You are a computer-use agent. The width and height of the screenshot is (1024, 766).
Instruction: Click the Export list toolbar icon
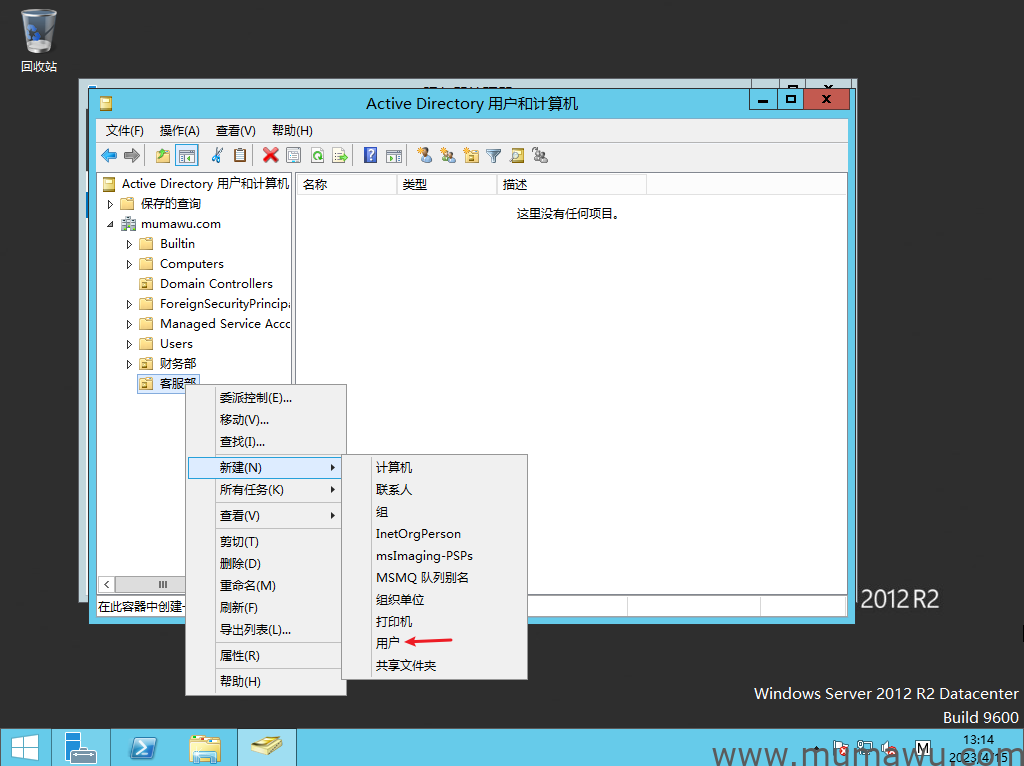pyautogui.click(x=340, y=155)
